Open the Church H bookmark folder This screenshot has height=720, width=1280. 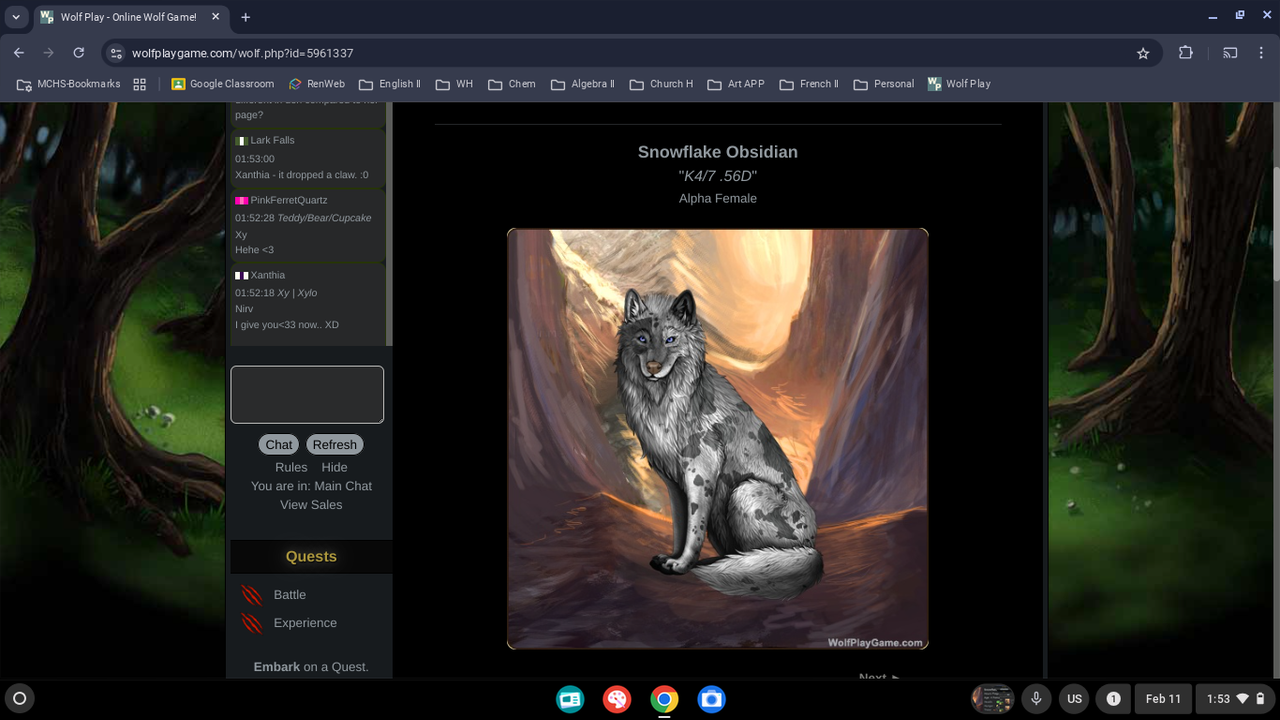[x=661, y=84]
